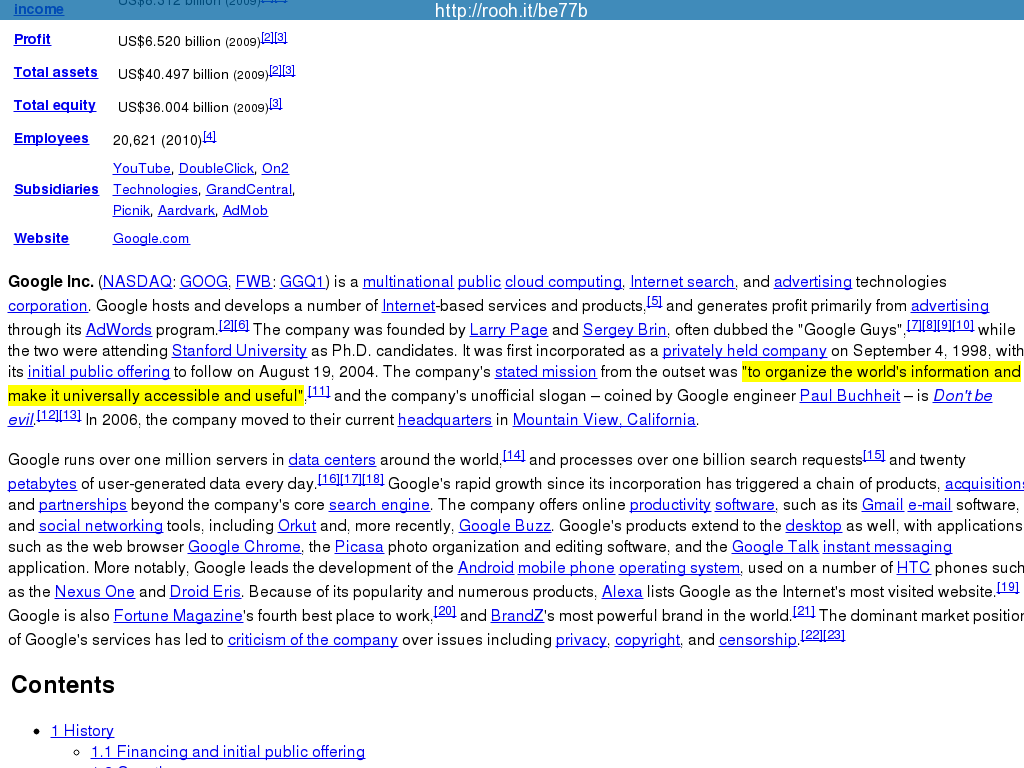The height and width of the screenshot is (768, 1024).
Task: Click the Employees infobox label
Action: point(51,139)
